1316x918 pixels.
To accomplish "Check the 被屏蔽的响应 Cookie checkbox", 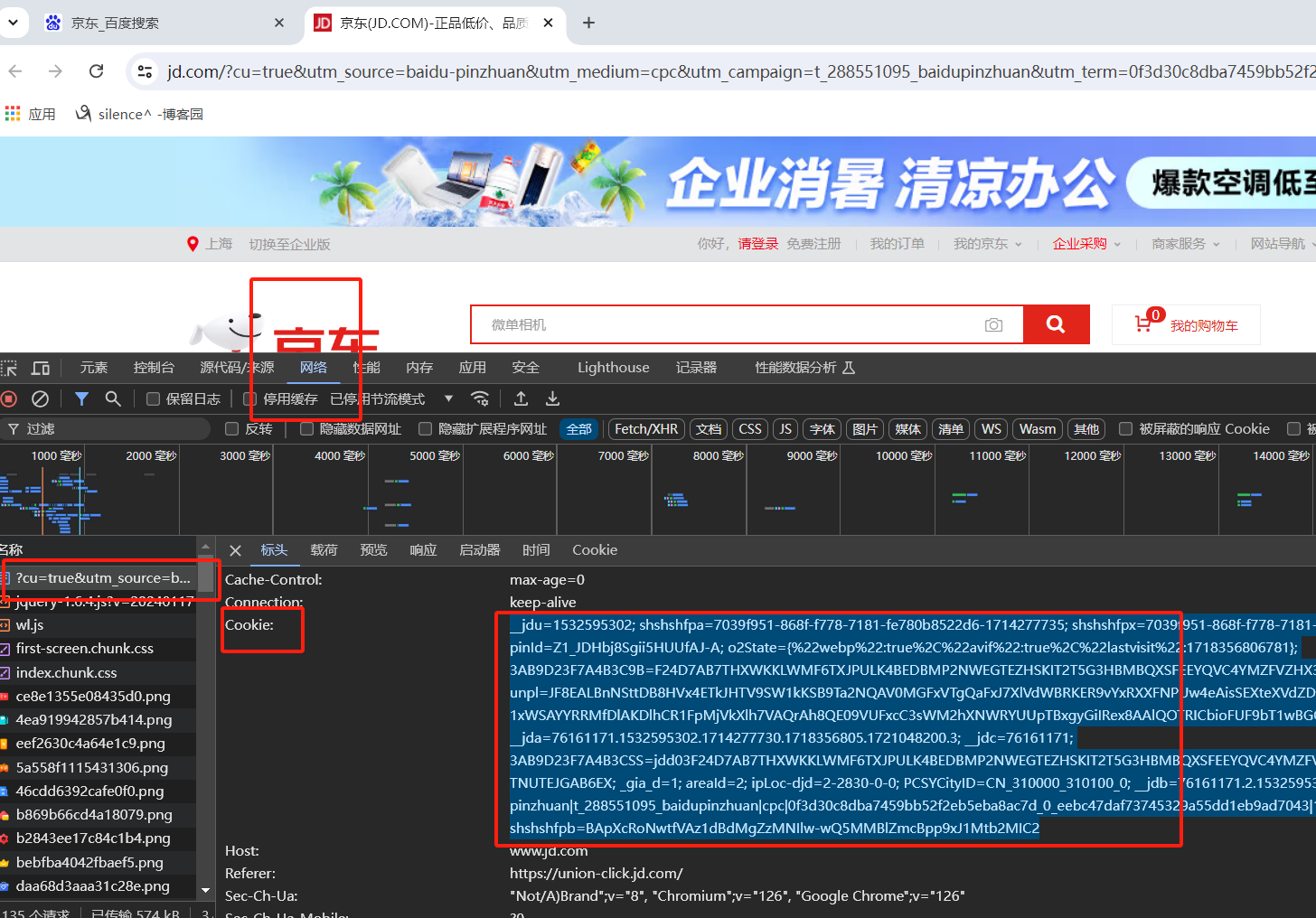I will [1125, 429].
